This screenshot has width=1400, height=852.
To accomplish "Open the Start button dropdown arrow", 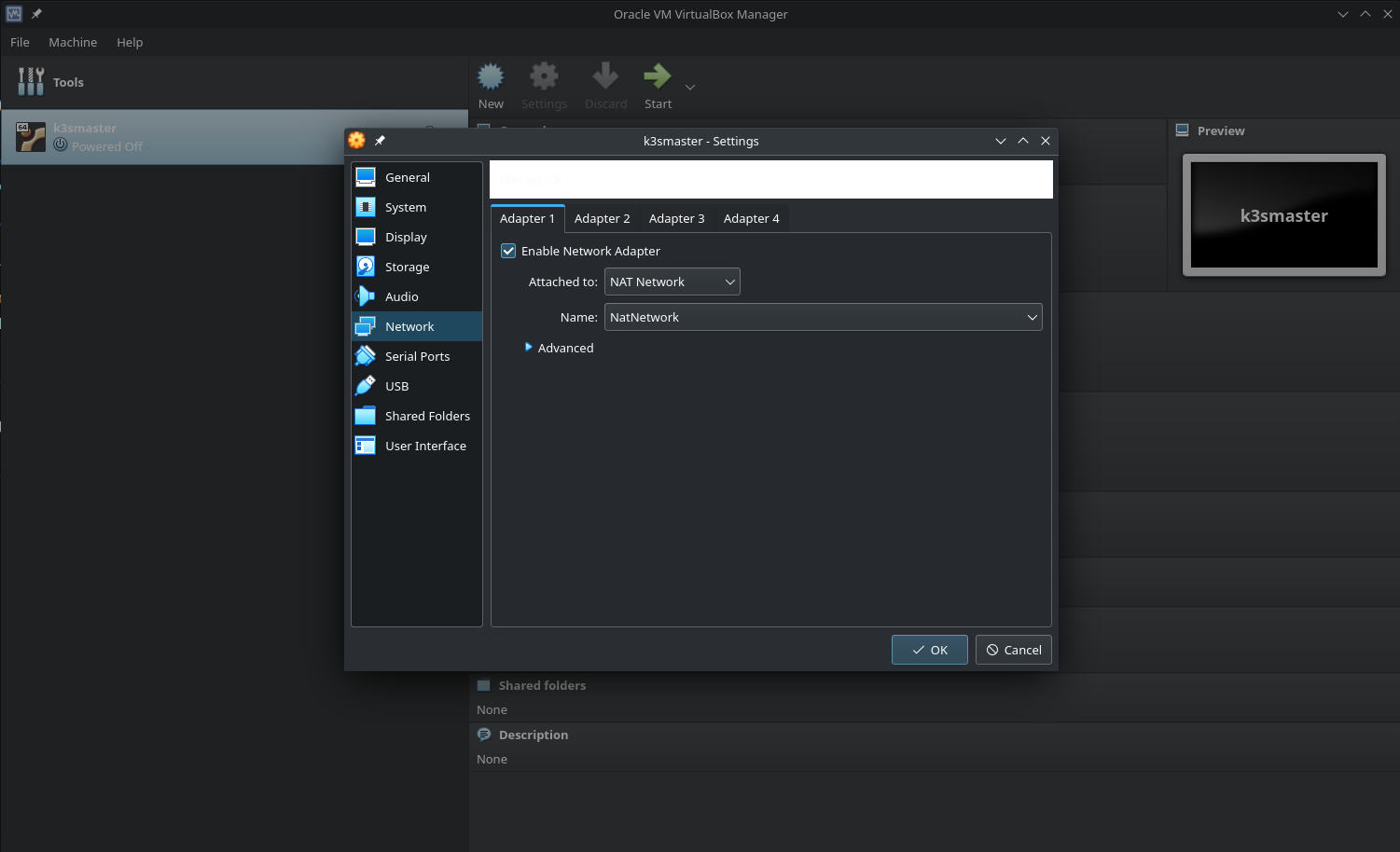I will click(x=690, y=87).
